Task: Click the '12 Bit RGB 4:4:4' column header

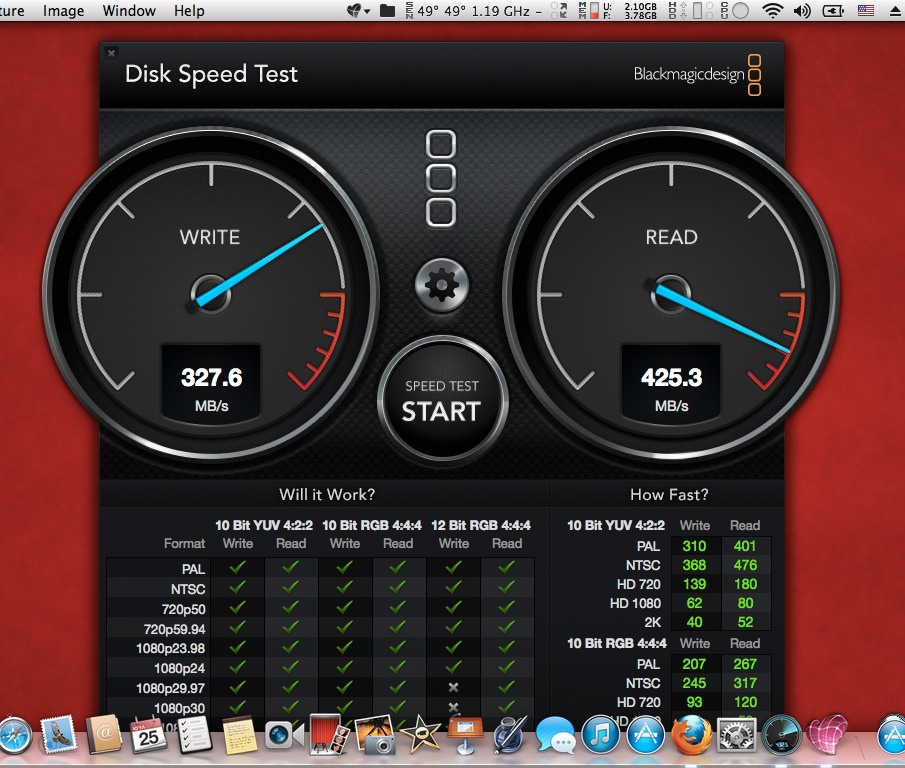Action: (481, 526)
